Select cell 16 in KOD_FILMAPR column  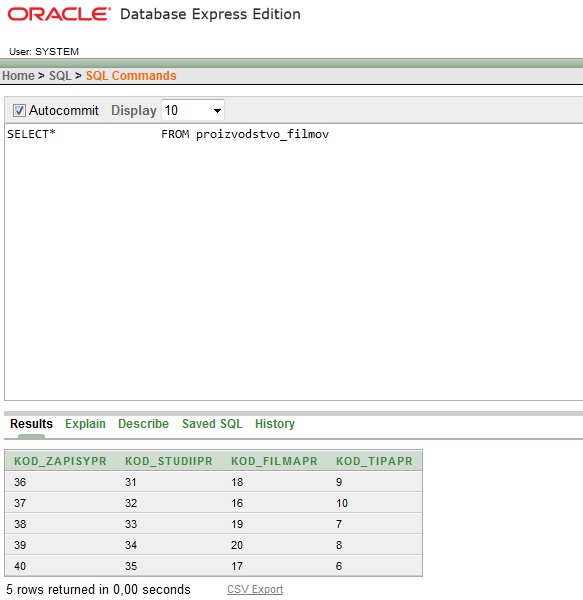click(237, 503)
